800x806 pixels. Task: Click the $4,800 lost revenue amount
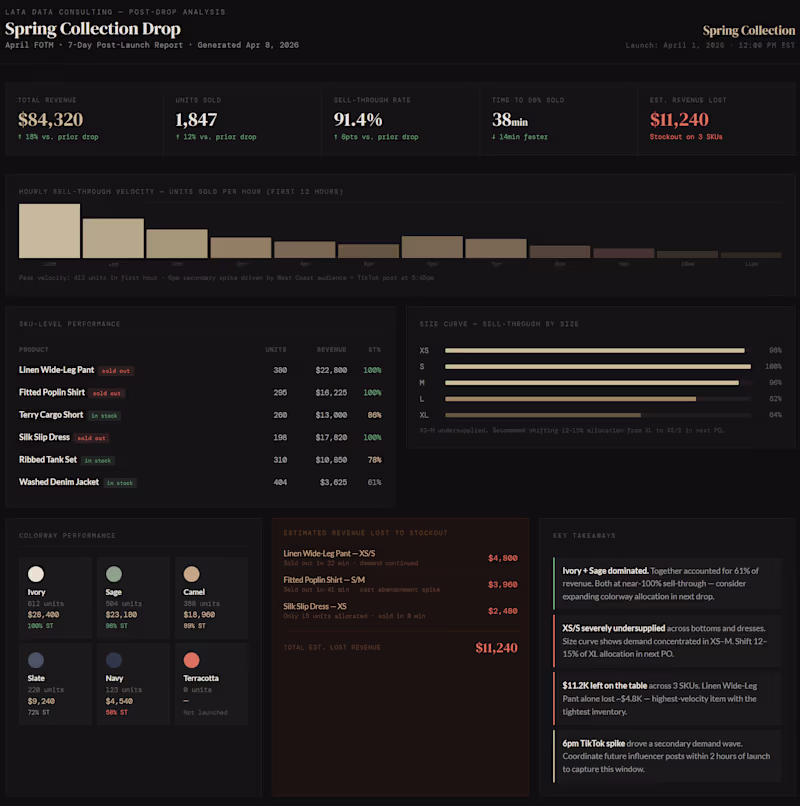click(x=503, y=558)
